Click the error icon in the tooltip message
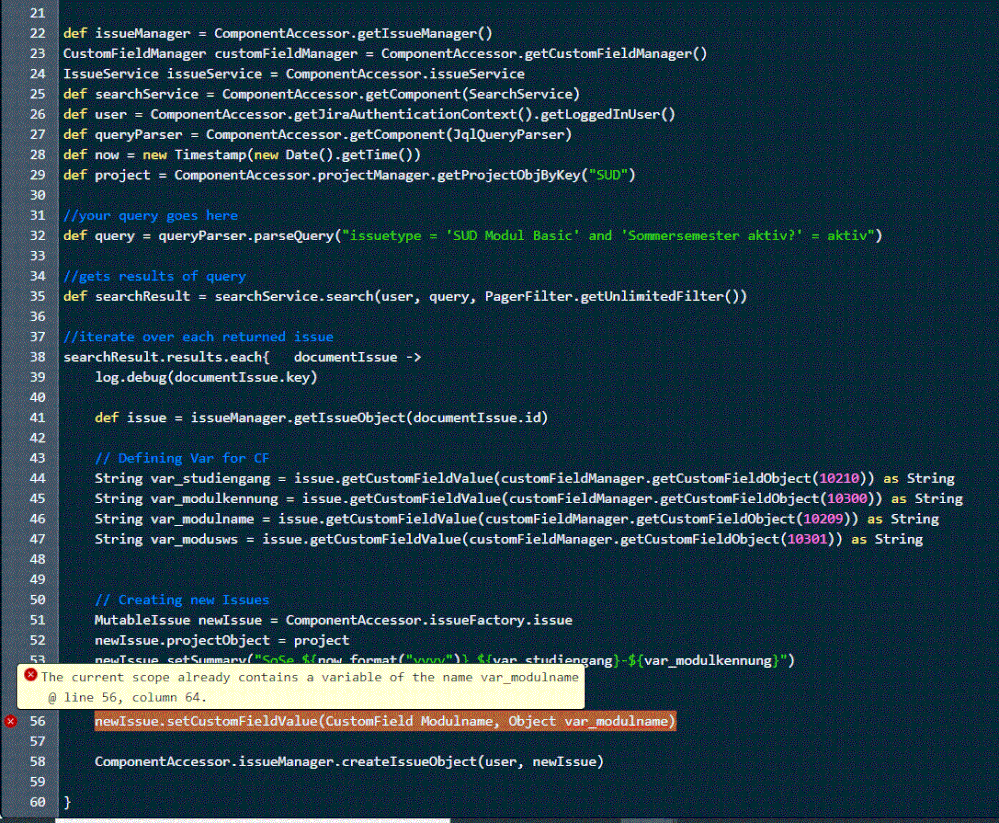The width and height of the screenshot is (999, 823). pyautogui.click(x=30, y=675)
